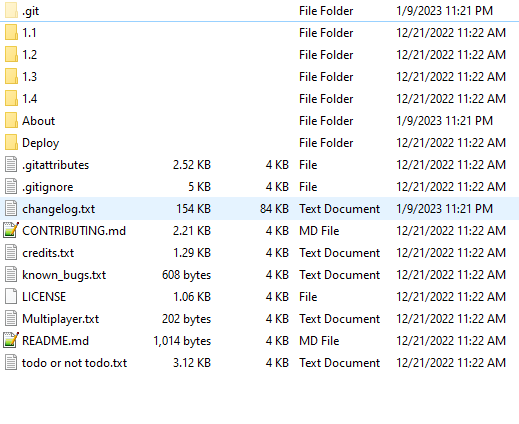519x424 pixels.
Task: Select the 1.2 folder name
Action: [30, 55]
